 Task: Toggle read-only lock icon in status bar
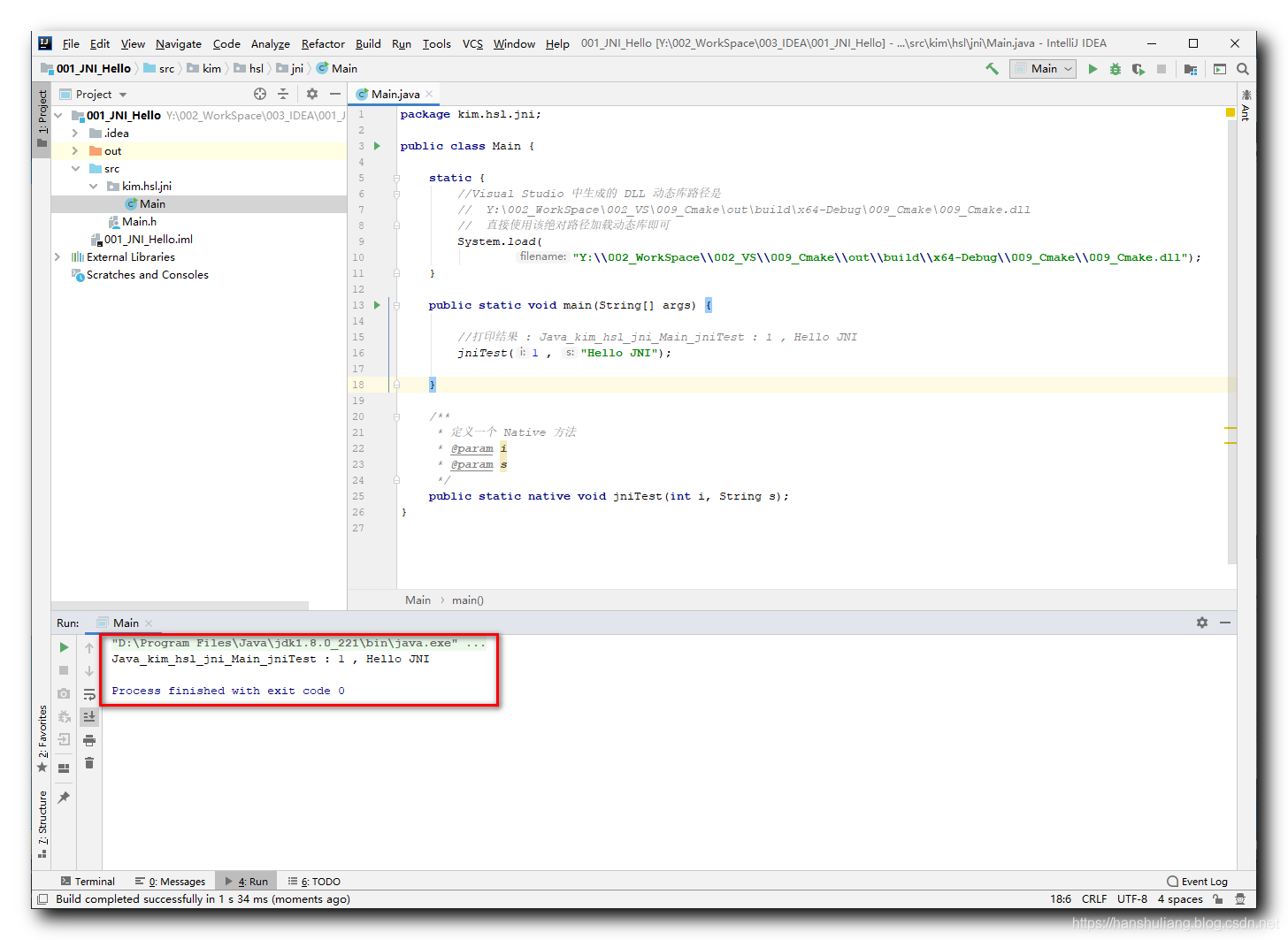click(x=1218, y=899)
